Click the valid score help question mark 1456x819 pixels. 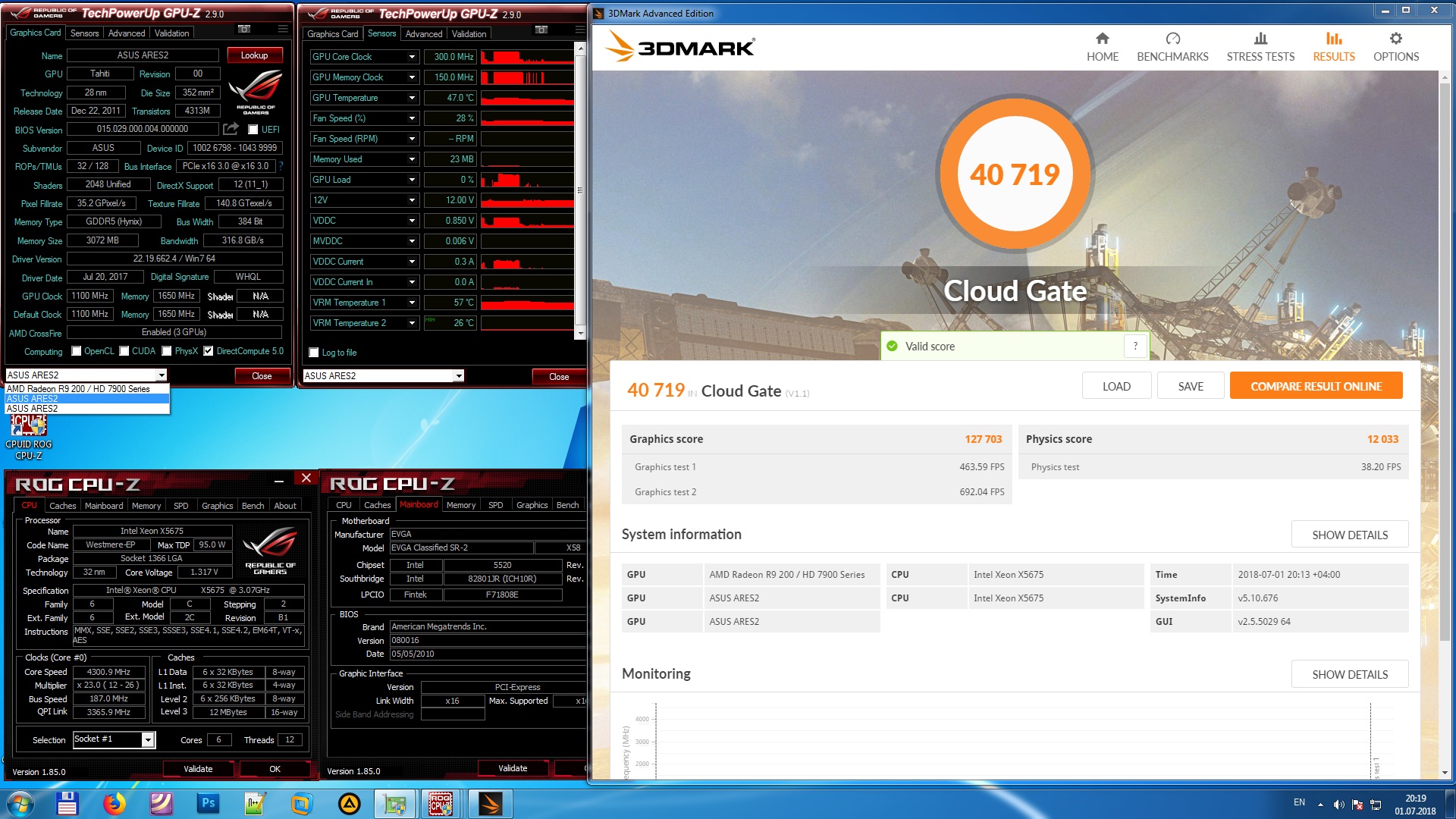[1135, 346]
